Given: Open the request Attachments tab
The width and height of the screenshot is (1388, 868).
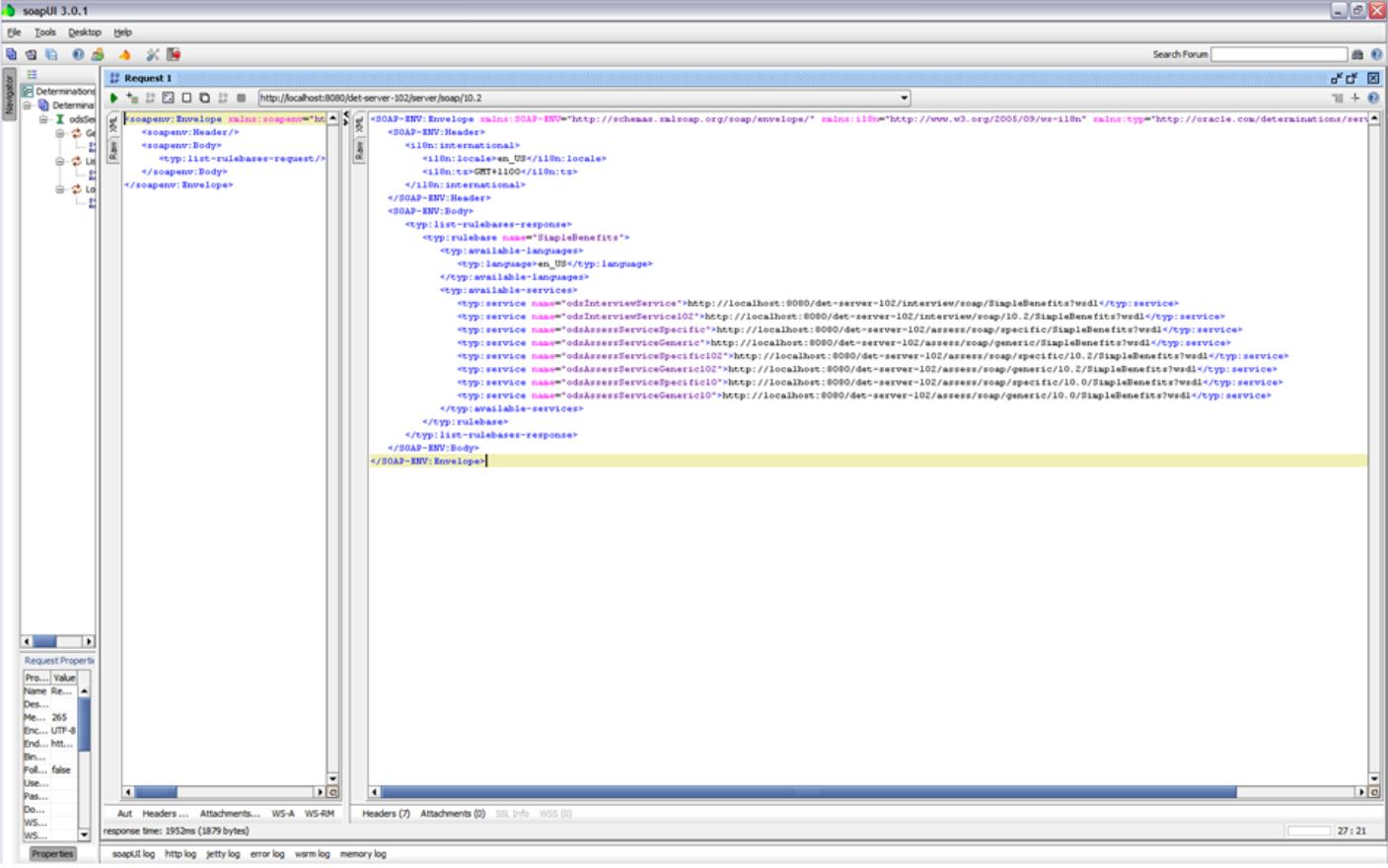Looking at the screenshot, I should (x=230, y=814).
